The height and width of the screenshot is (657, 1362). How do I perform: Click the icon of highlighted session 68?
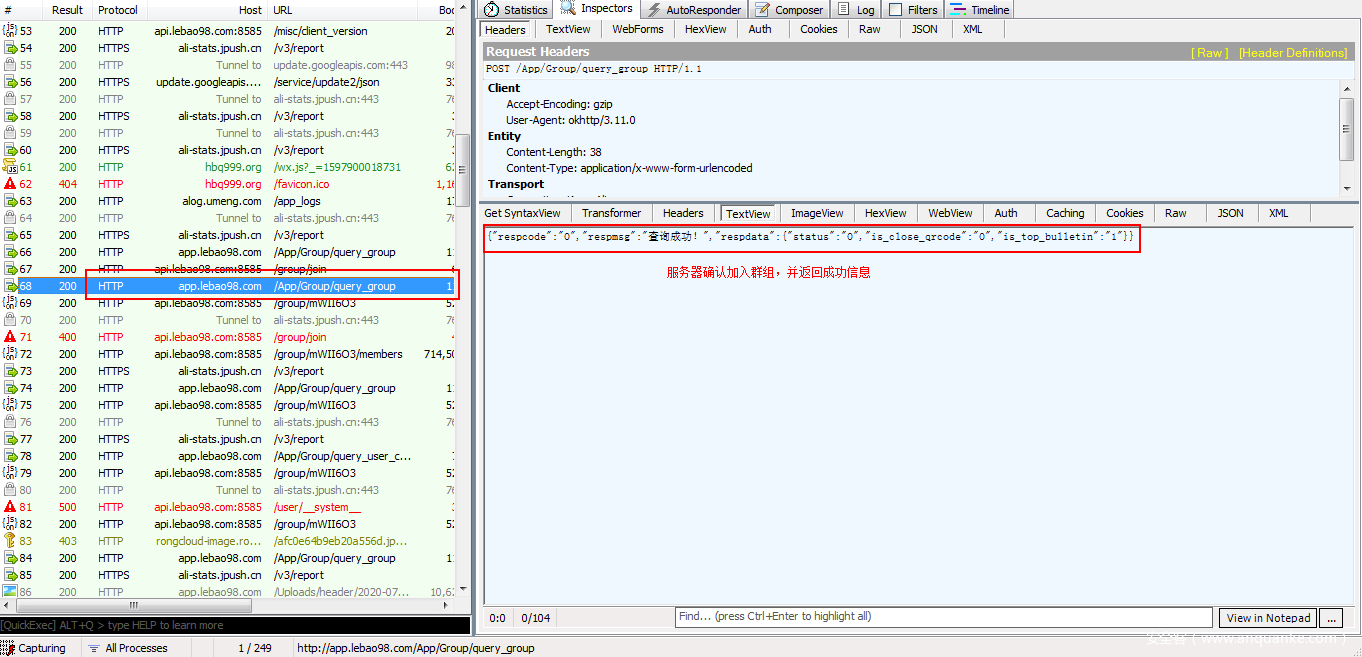pos(10,286)
